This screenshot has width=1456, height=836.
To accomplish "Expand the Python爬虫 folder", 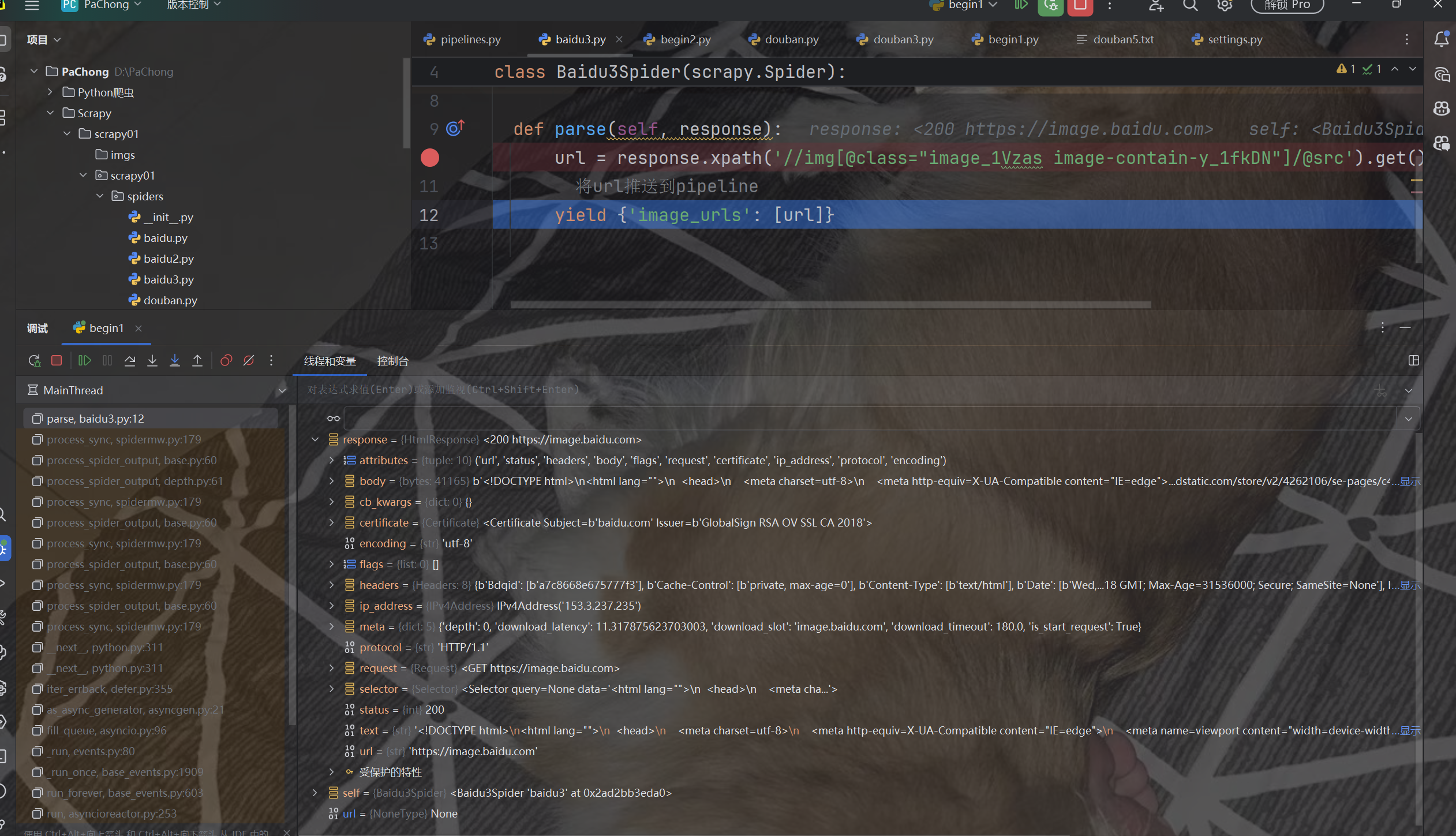I will coord(50,92).
